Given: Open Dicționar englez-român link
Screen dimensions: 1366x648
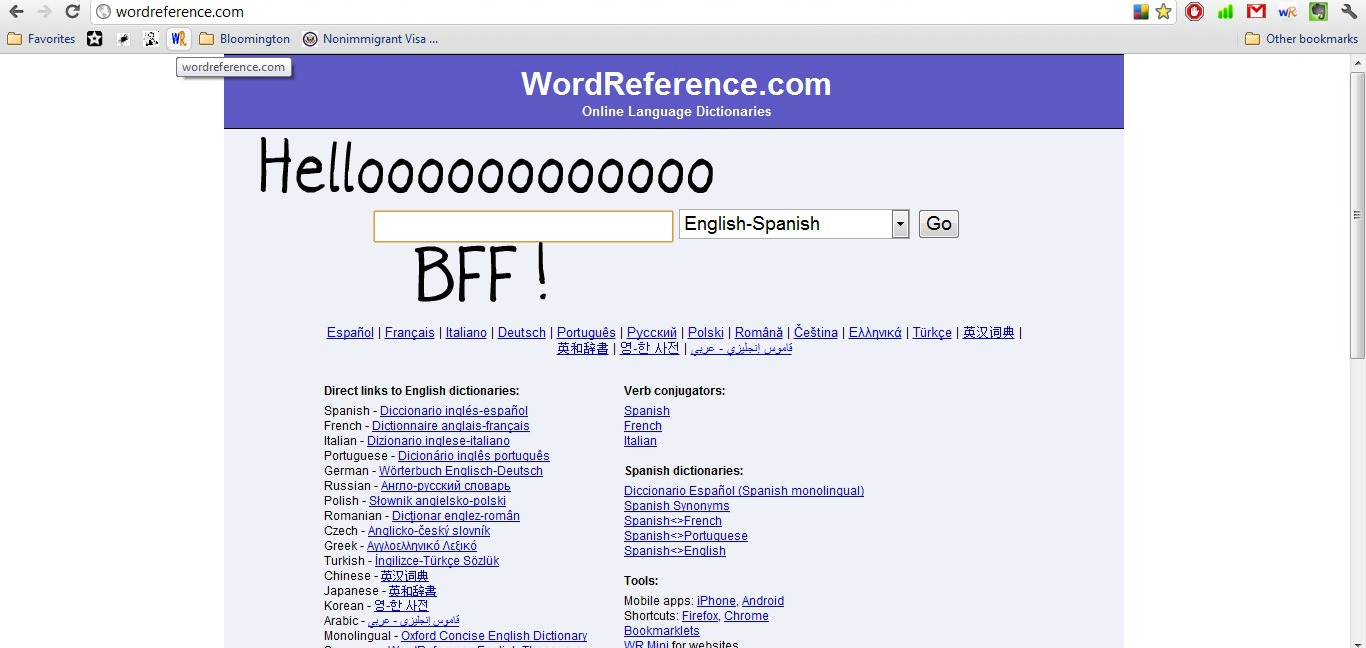Looking at the screenshot, I should coord(456,516).
